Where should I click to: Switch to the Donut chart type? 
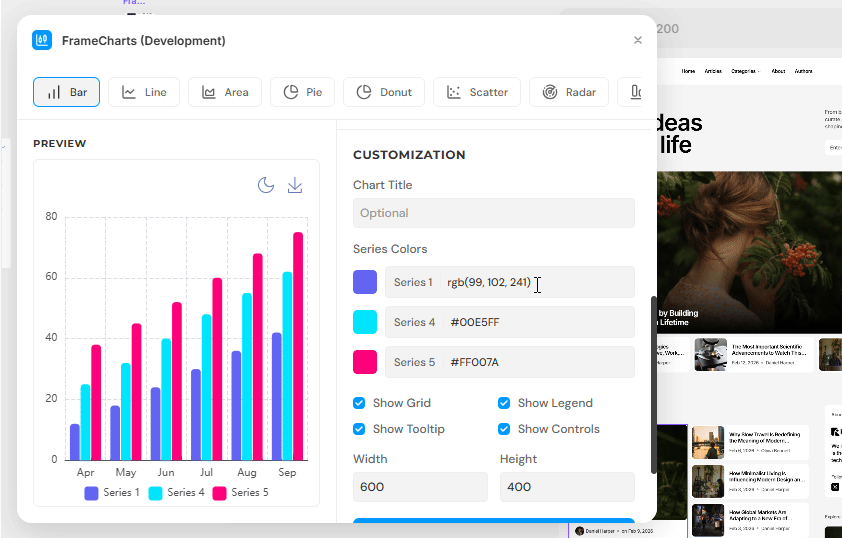[x=384, y=92]
